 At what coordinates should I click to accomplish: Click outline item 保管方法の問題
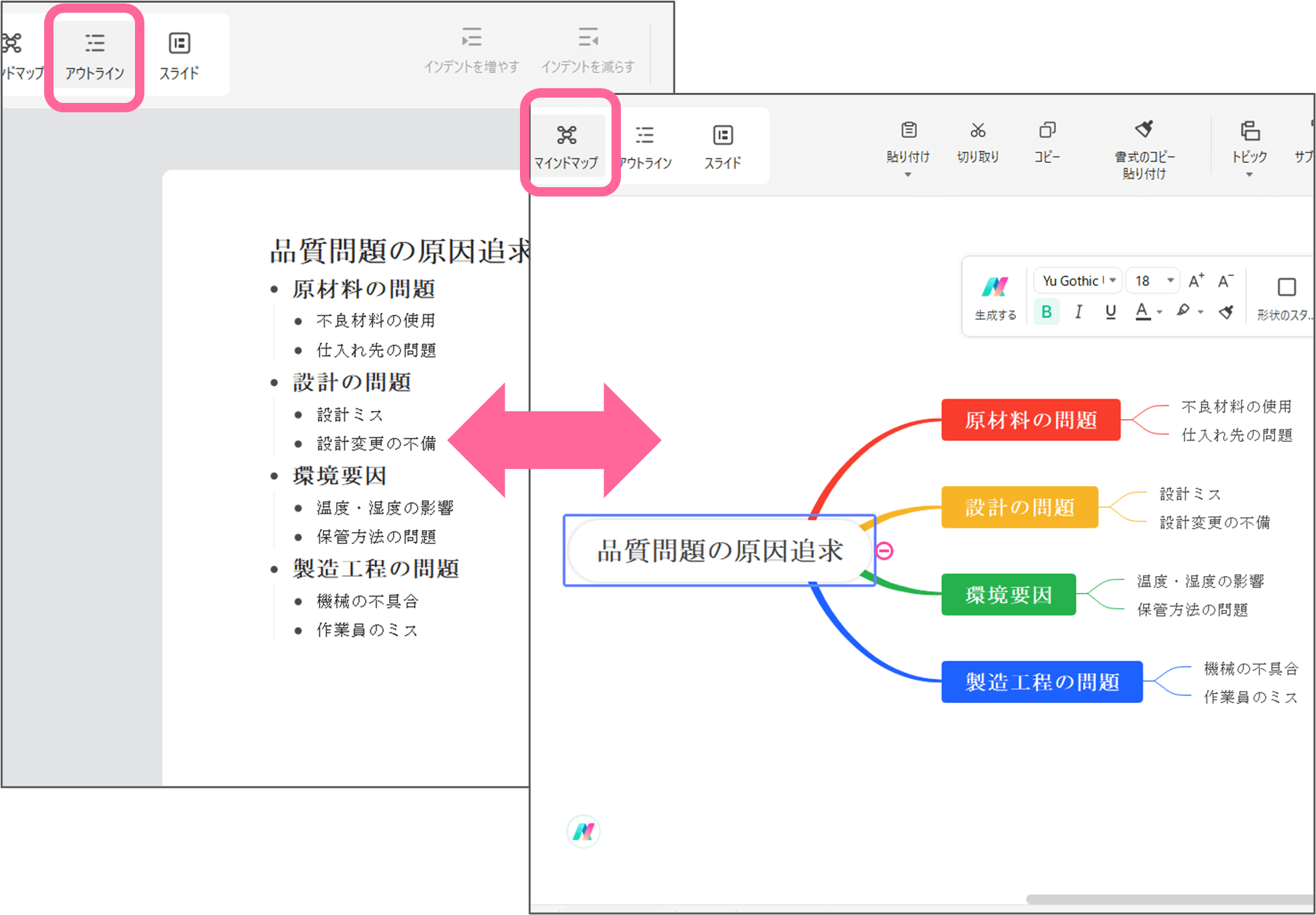click(x=376, y=537)
